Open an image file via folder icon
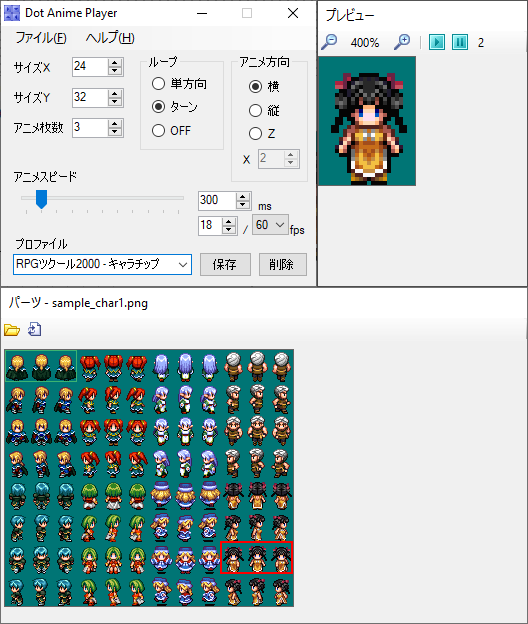 pyautogui.click(x=12, y=330)
